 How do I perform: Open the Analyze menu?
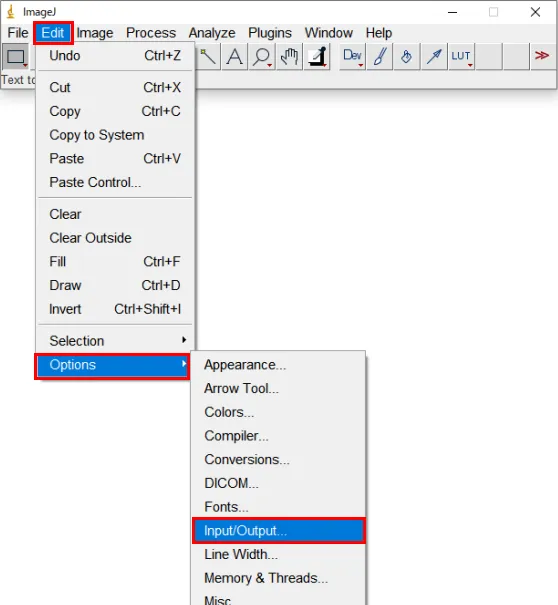point(212,33)
